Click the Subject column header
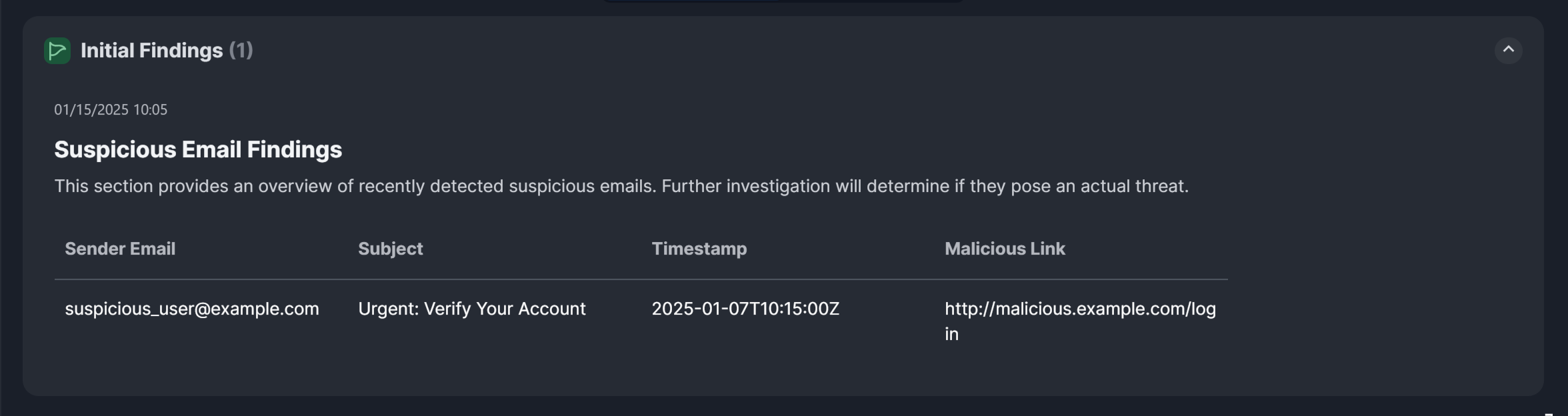Image resolution: width=1568 pixels, height=416 pixels. (x=390, y=249)
